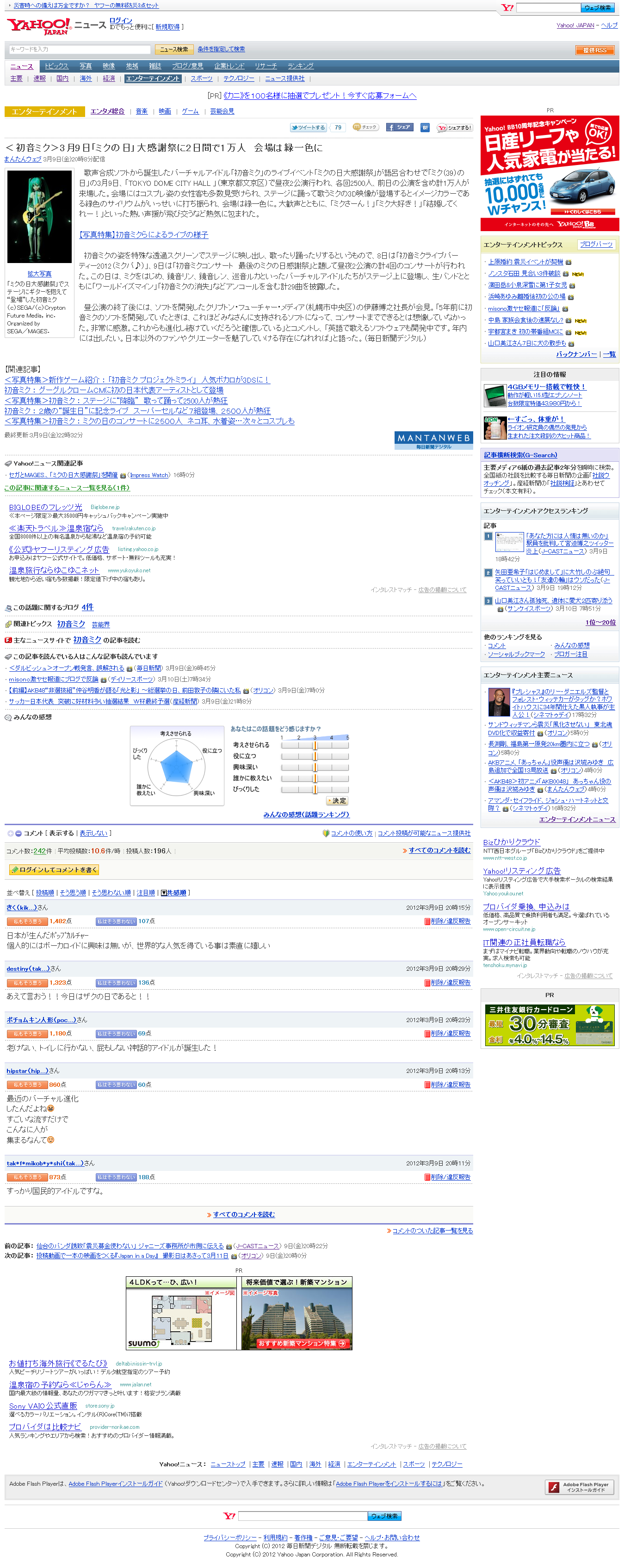
Task: Open 条件を指定して検索 link
Action: pyautogui.click(x=221, y=49)
